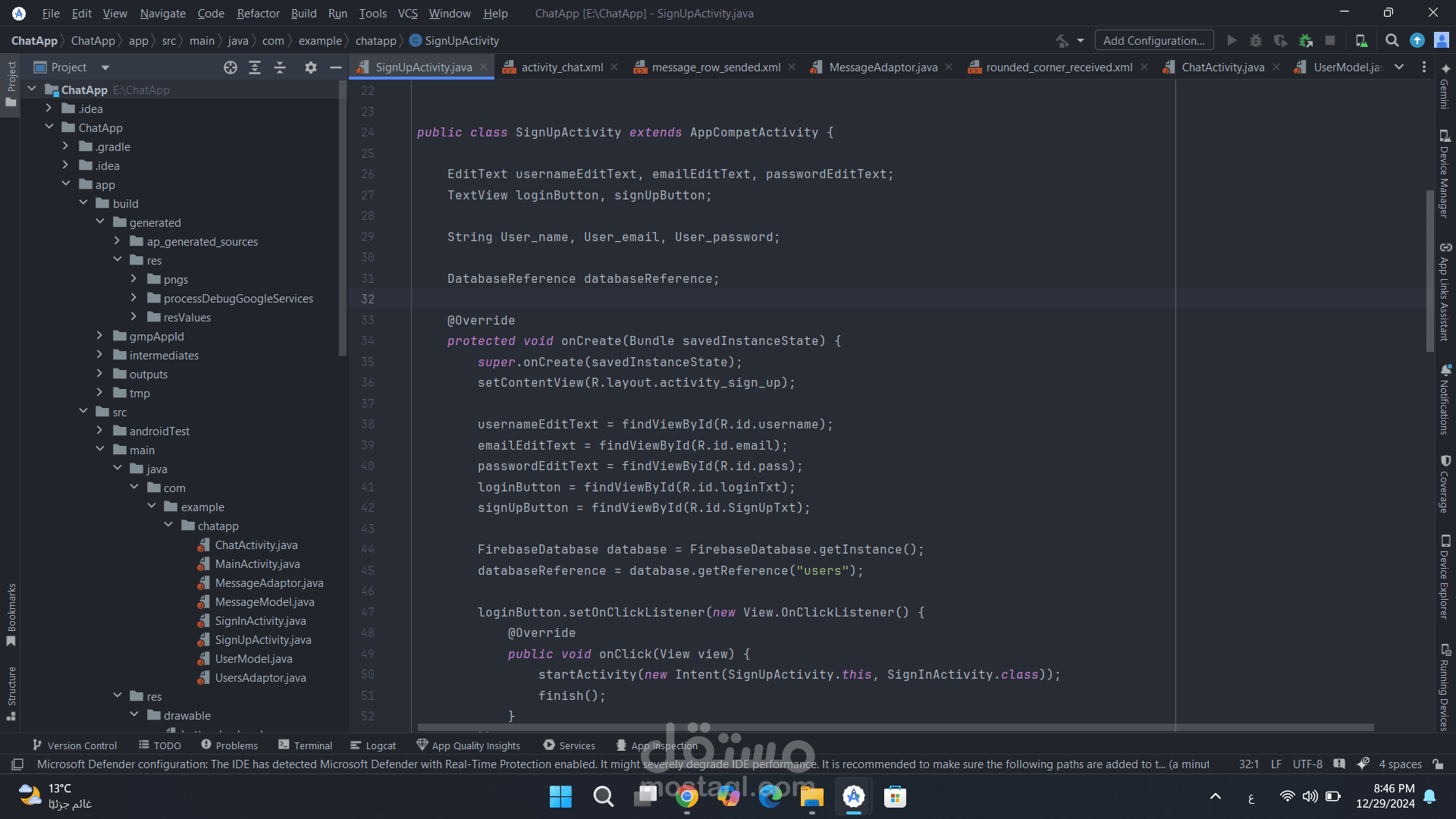Viewport: 1456px width, 819px height.
Task: Click the Sync Project with Gradle Files icon
Action: [1305, 41]
